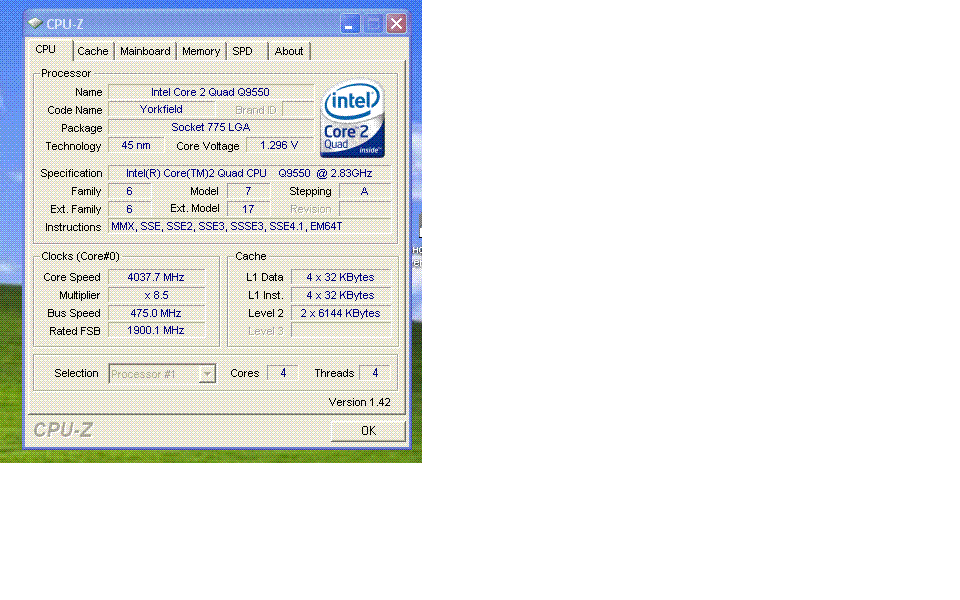Click the Specification field with 2.83GHz
Image resolution: width=960 pixels, height=600 pixels.
point(249,173)
